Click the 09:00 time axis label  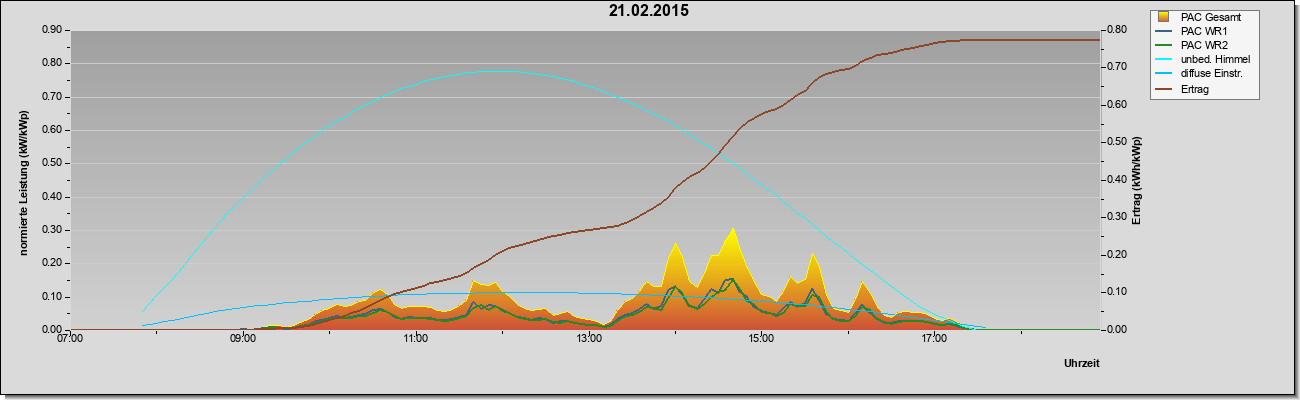tap(243, 340)
